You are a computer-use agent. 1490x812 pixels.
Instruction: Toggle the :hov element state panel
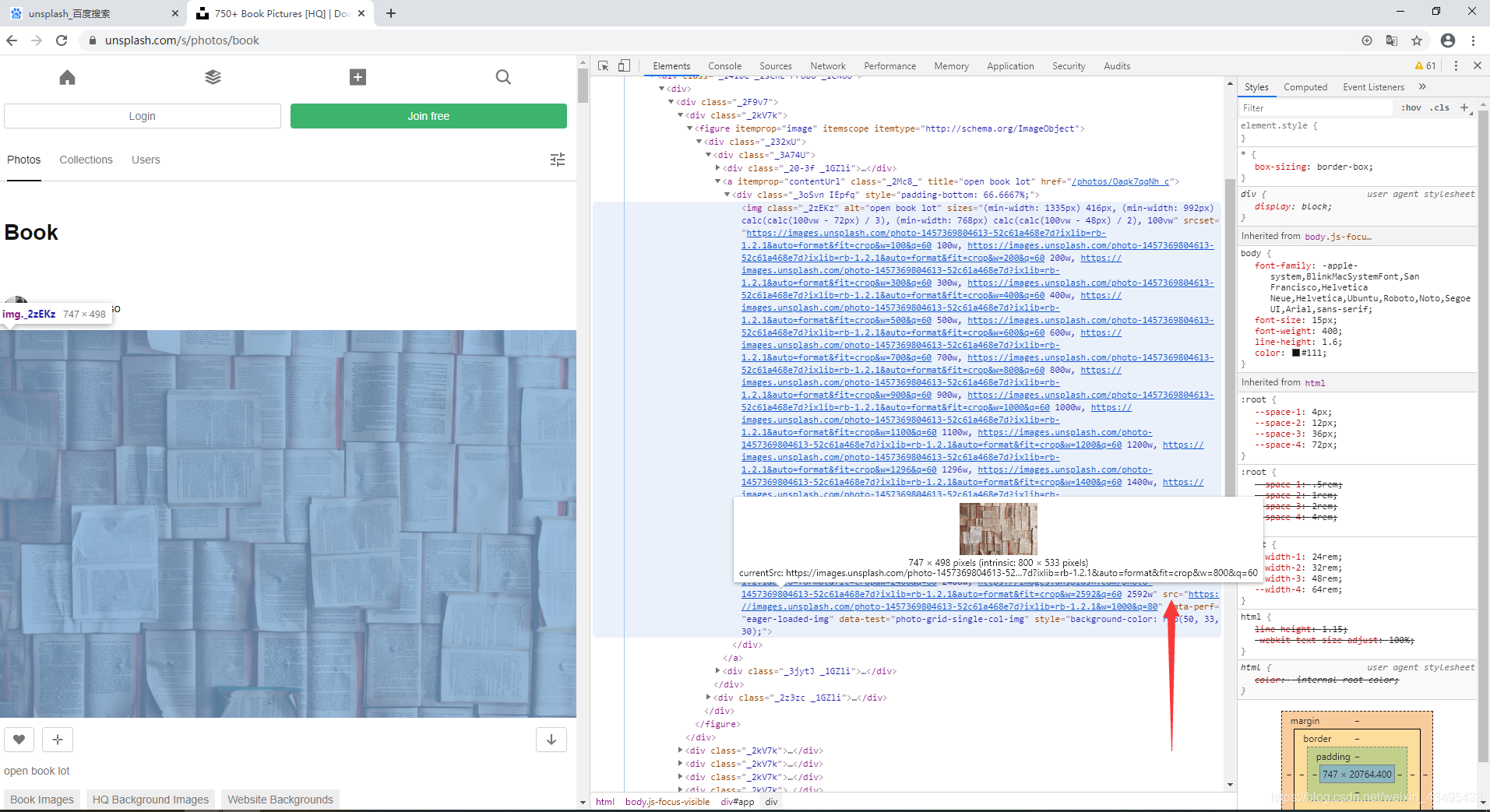coord(1411,108)
